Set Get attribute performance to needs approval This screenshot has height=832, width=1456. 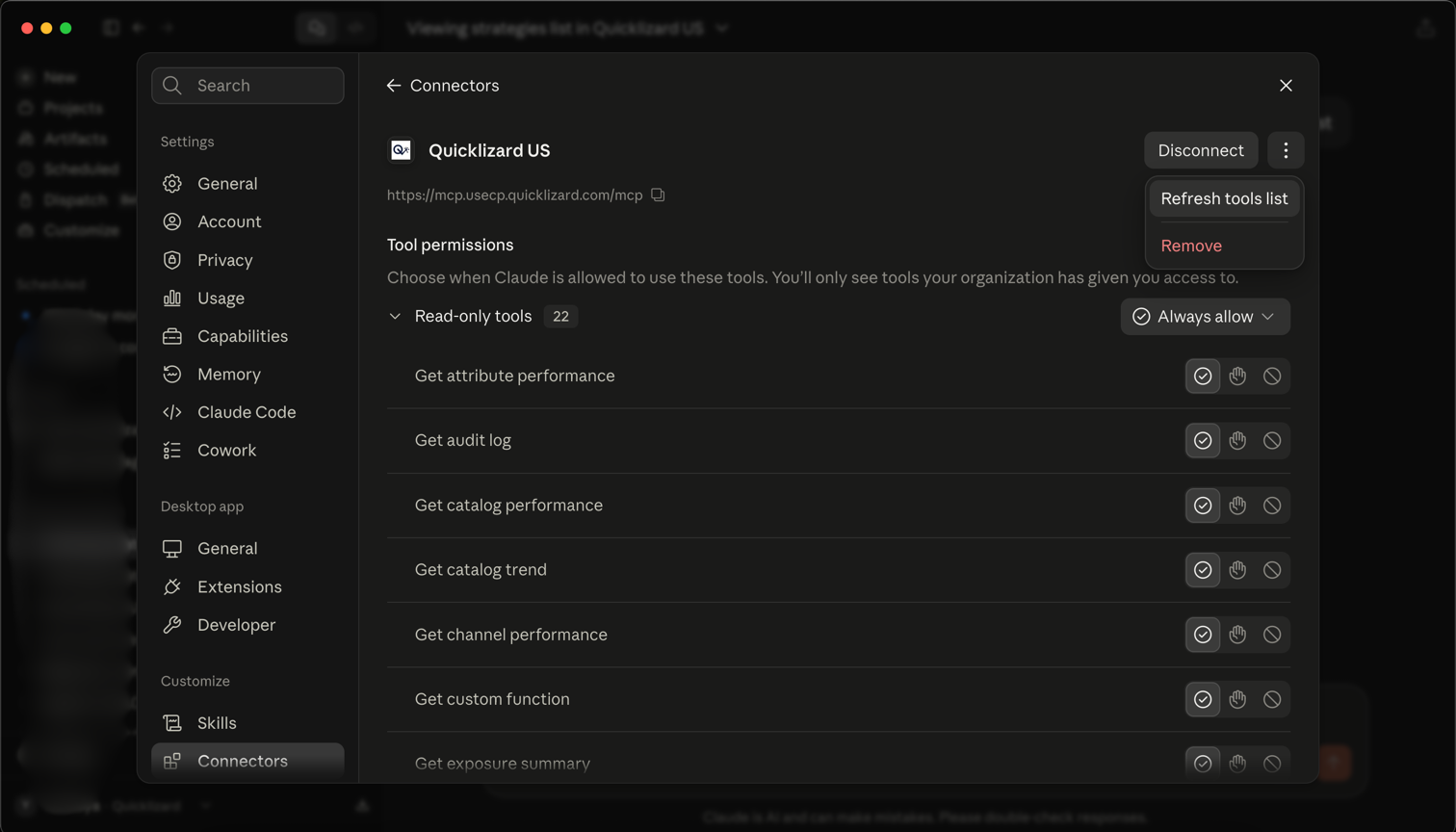(x=1237, y=376)
